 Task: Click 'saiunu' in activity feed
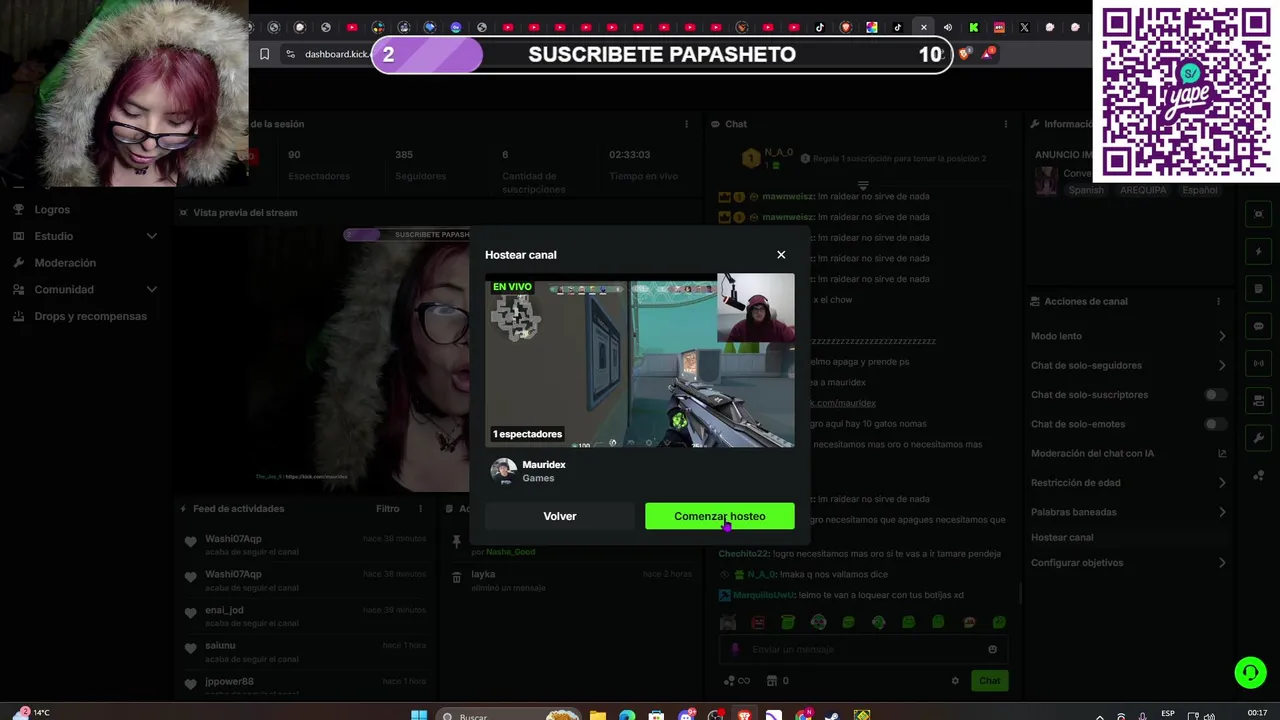click(x=220, y=646)
